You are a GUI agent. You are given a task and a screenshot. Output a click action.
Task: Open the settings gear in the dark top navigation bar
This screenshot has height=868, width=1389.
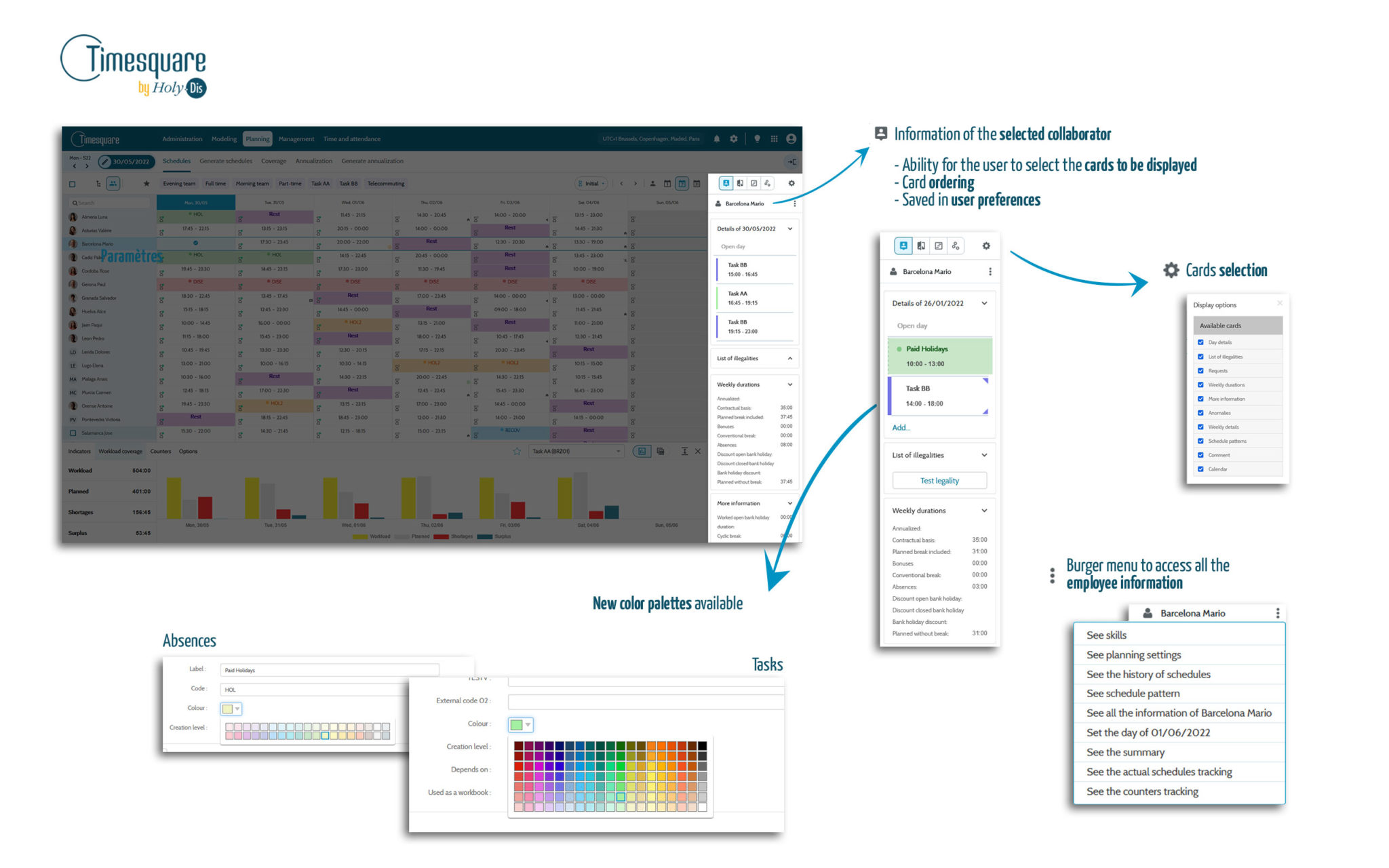(x=733, y=139)
